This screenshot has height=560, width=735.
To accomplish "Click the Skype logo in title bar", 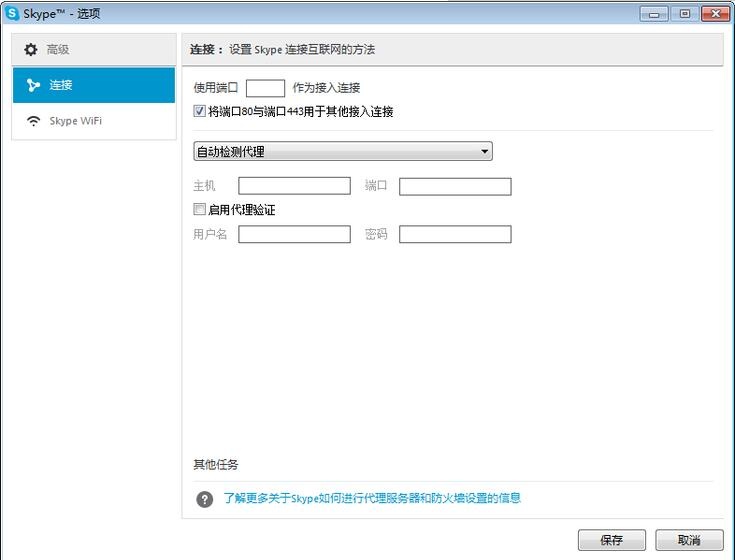I will (x=12, y=13).
